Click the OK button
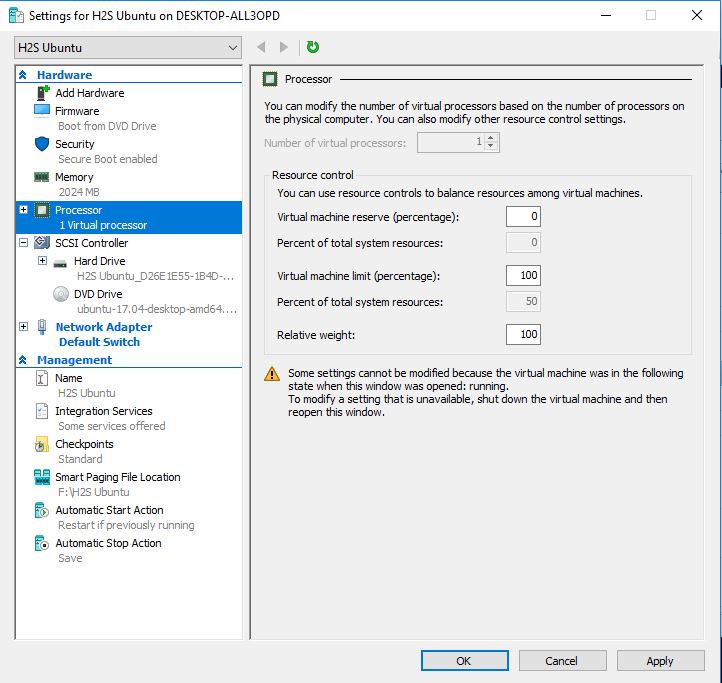Screen dimensions: 722x683 [465, 661]
